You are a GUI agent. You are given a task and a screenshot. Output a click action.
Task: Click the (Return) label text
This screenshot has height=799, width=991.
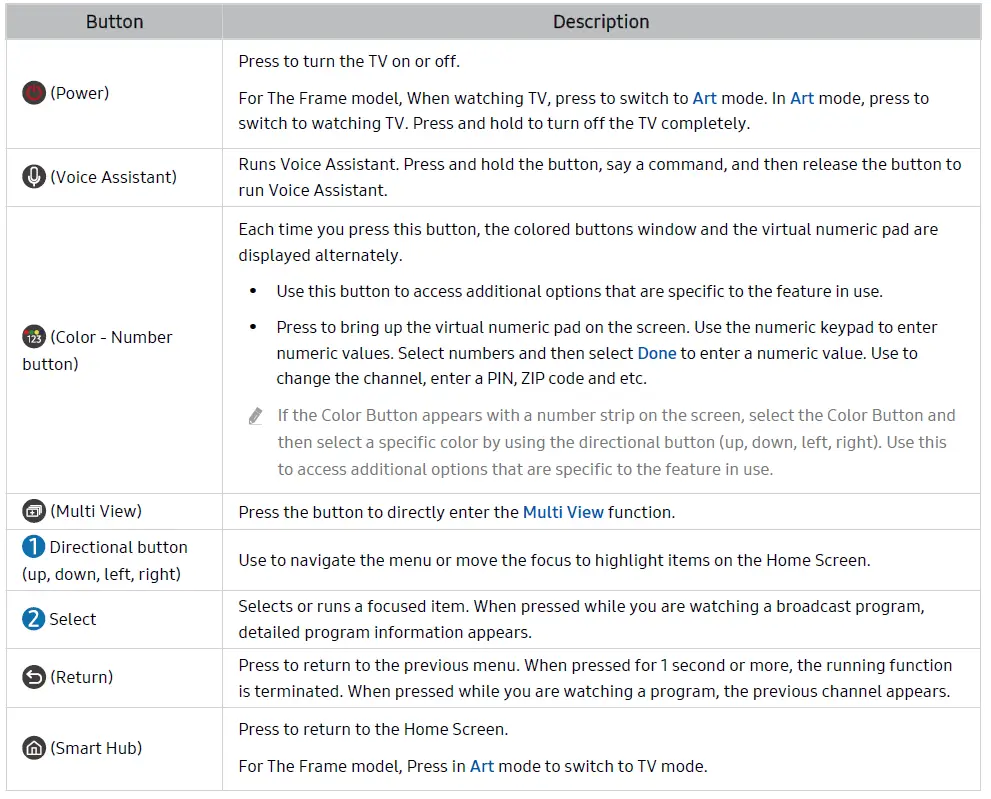click(x=82, y=677)
